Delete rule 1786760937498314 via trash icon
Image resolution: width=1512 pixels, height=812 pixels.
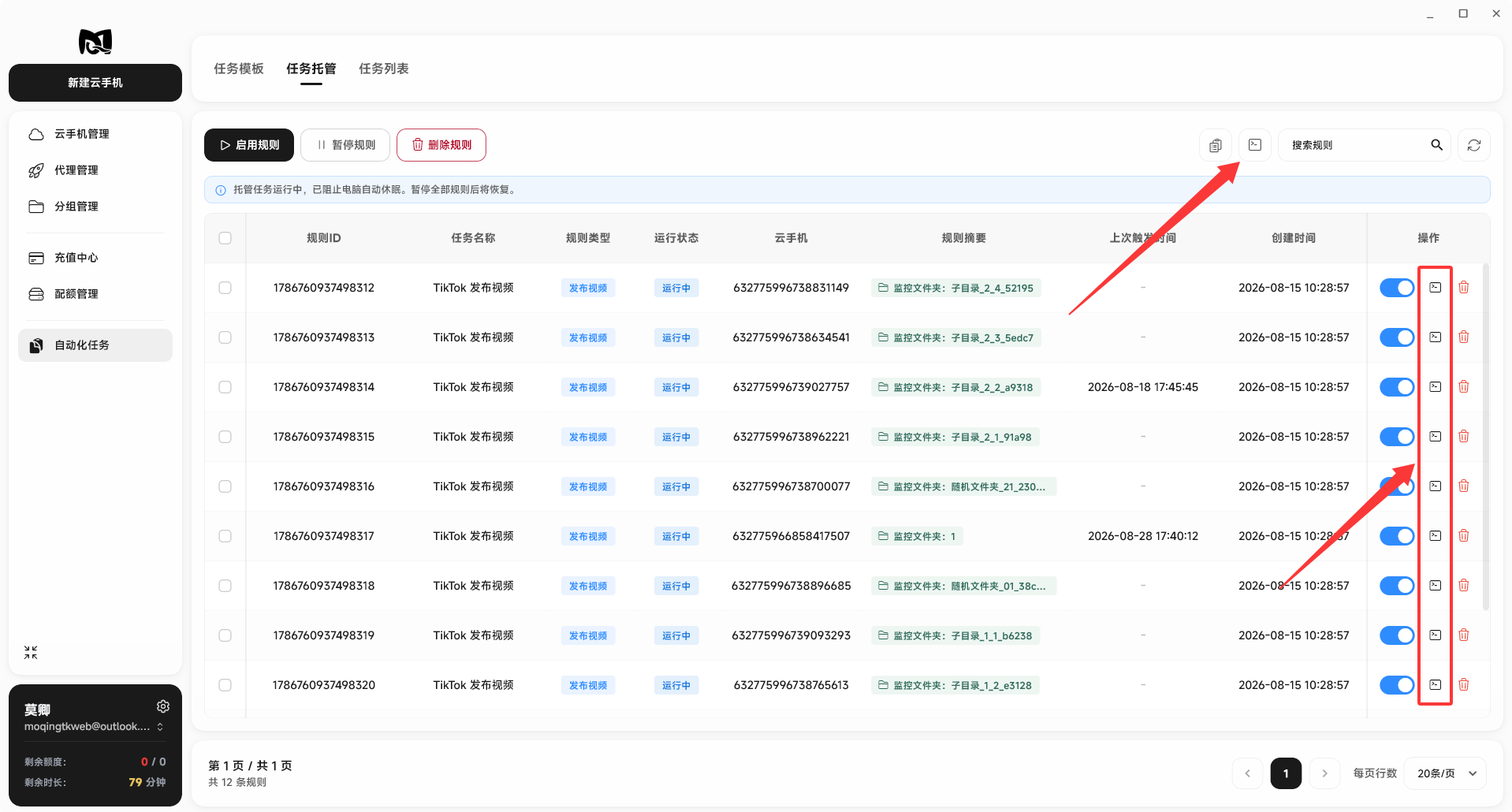[1464, 387]
